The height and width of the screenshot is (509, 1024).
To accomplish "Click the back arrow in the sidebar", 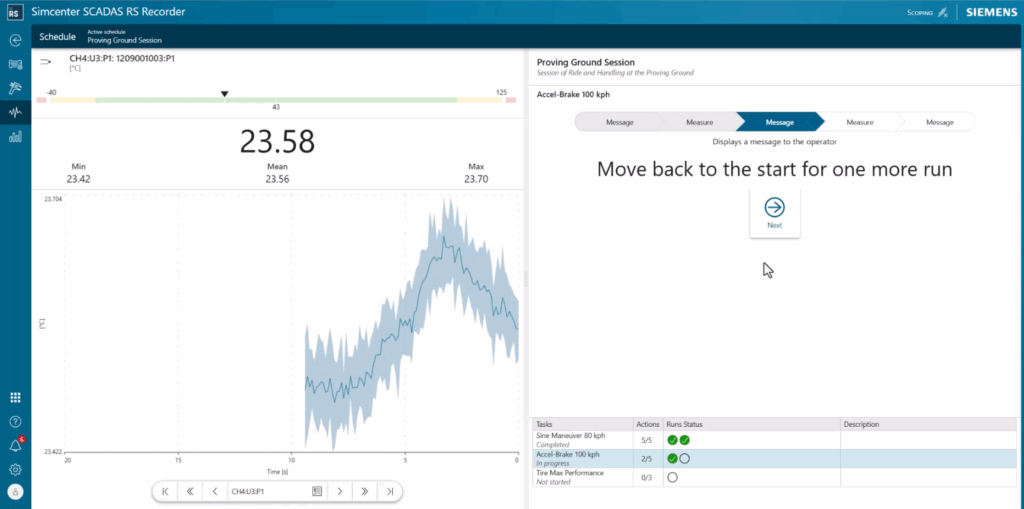I will click(x=15, y=40).
